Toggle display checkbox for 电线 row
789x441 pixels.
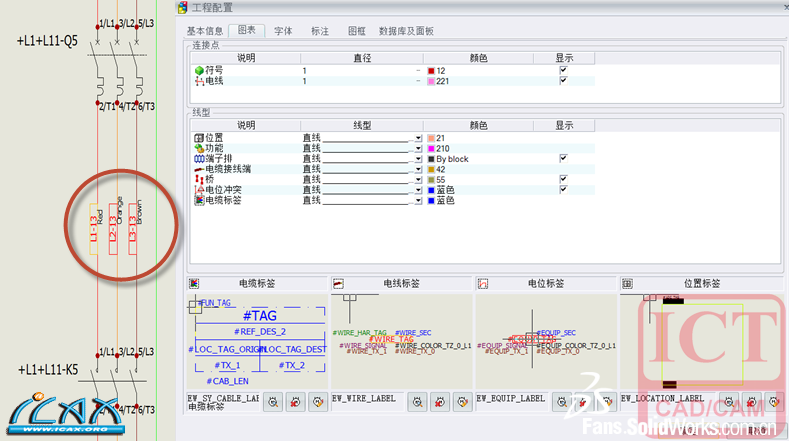pos(564,81)
